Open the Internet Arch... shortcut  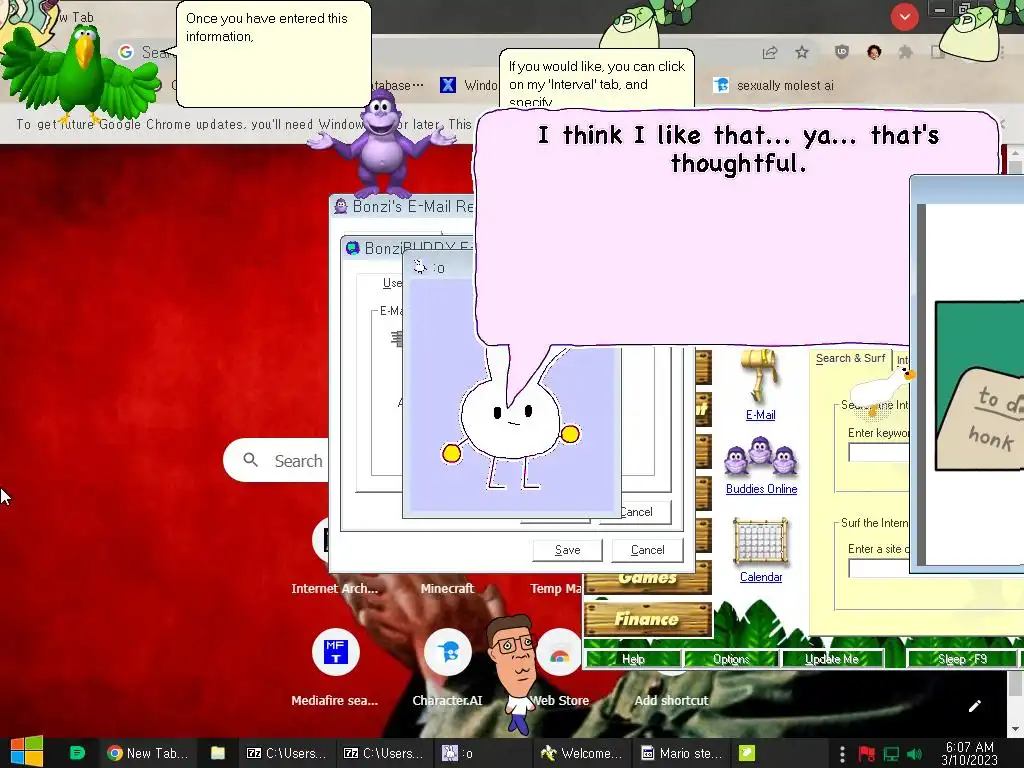334,588
